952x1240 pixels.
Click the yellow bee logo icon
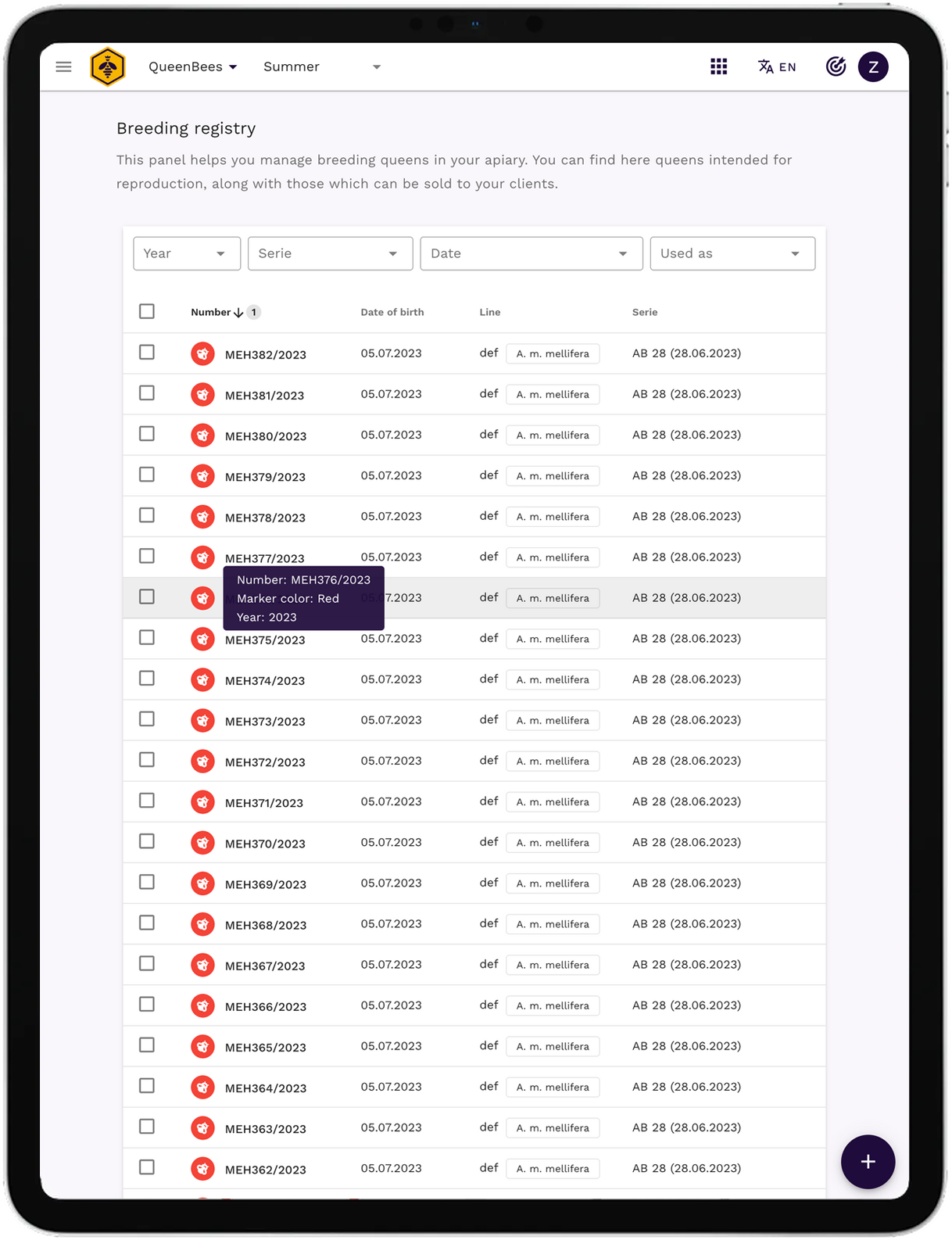[x=108, y=67]
